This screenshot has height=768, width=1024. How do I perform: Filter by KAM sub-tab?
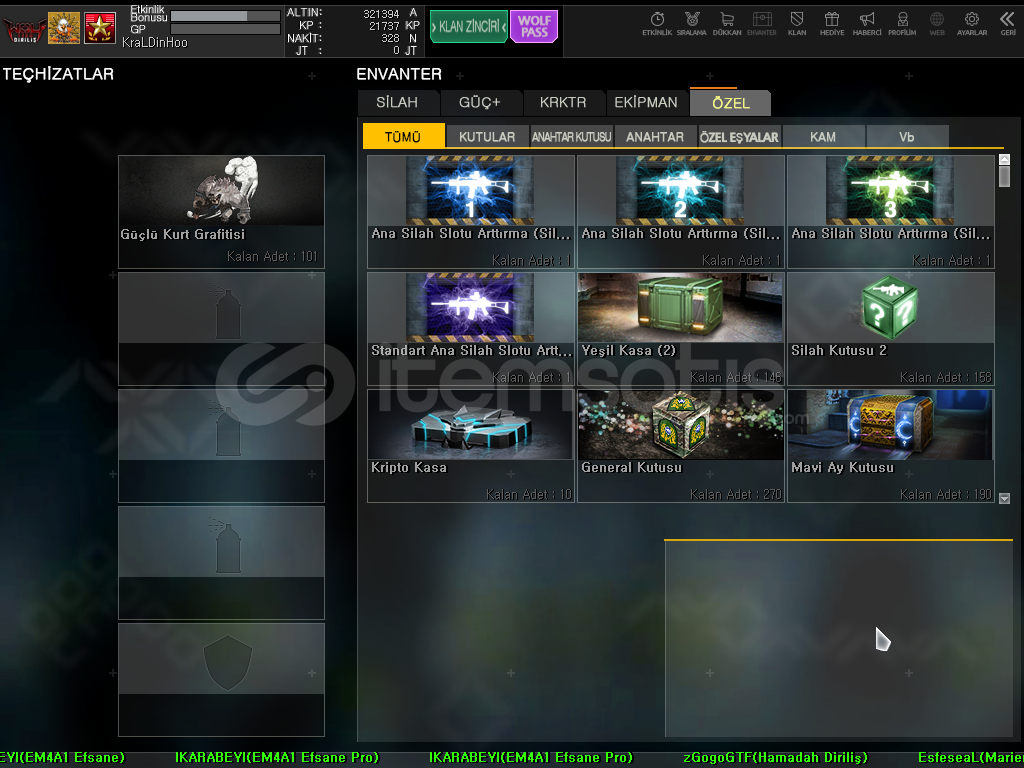click(x=823, y=136)
